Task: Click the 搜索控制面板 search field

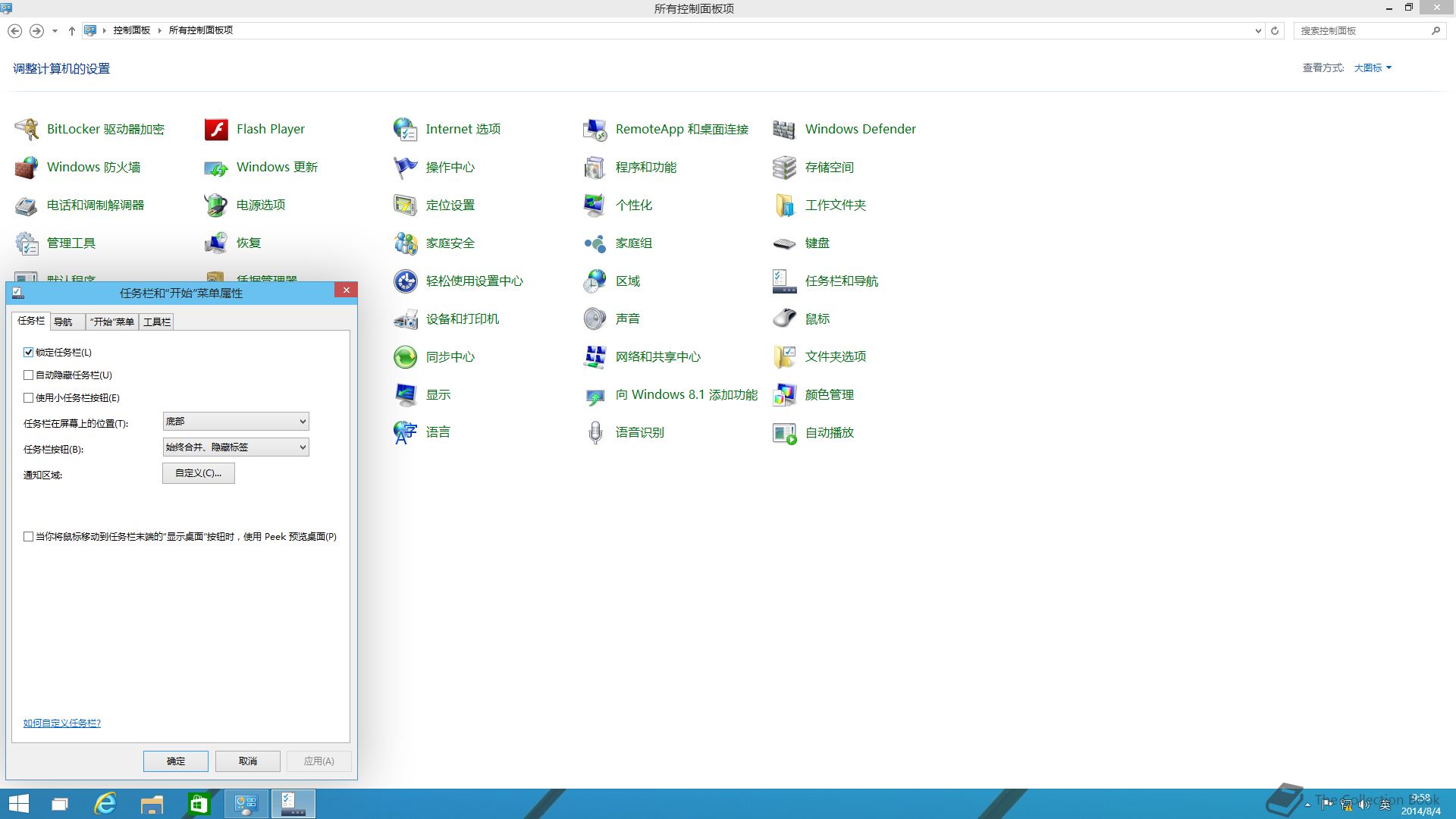Action: click(1361, 31)
